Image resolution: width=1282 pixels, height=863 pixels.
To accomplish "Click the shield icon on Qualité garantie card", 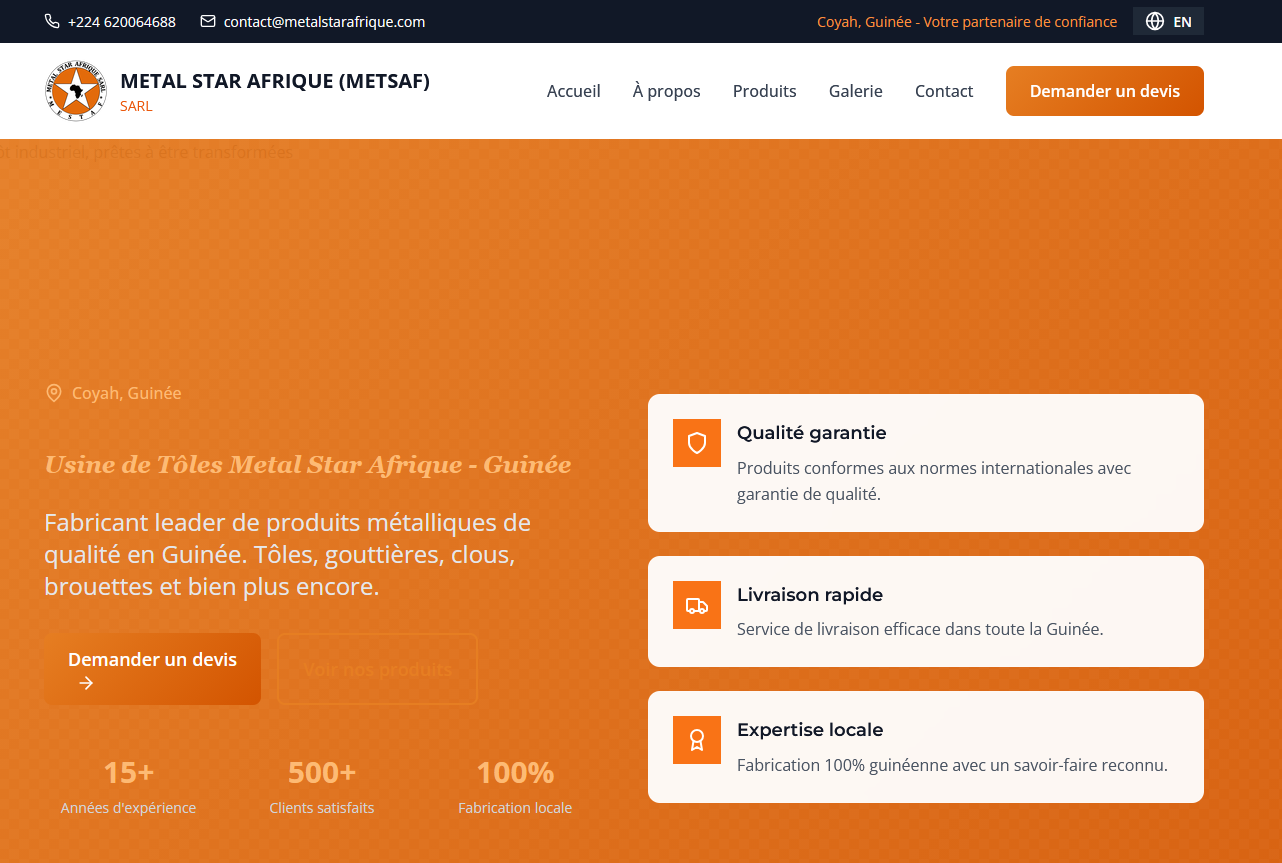I will click(x=697, y=443).
